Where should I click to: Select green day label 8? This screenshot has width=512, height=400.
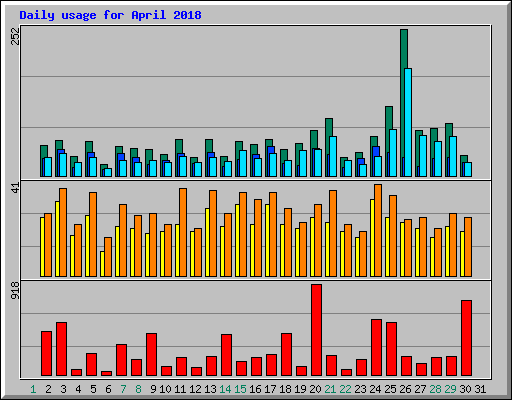[x=138, y=389]
